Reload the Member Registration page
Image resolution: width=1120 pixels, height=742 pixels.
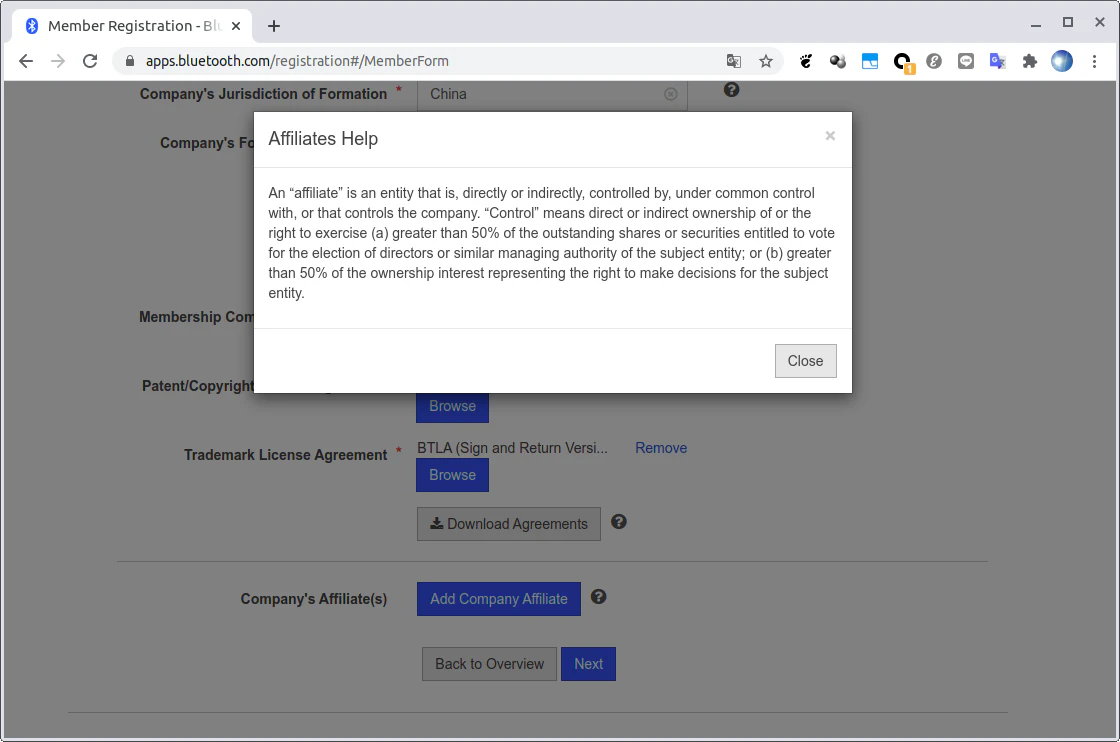click(90, 61)
